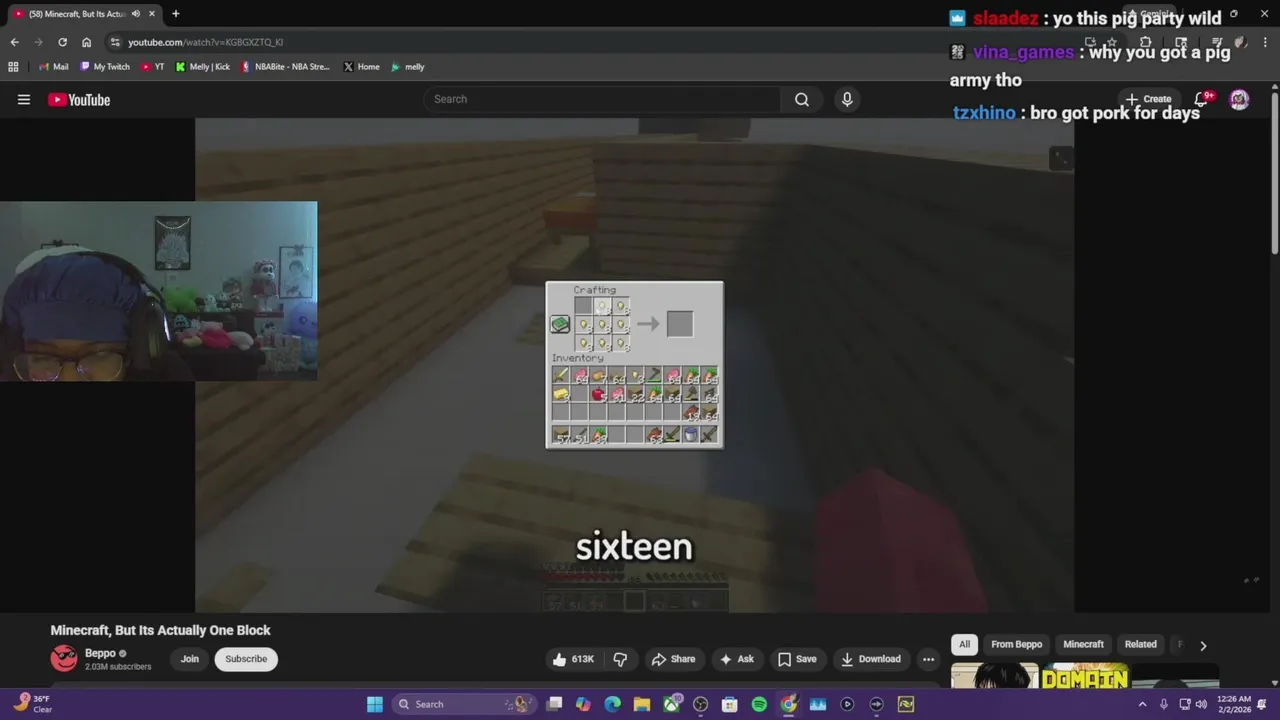Click the address bar URL
This screenshot has height=720, width=1280.
(205, 42)
